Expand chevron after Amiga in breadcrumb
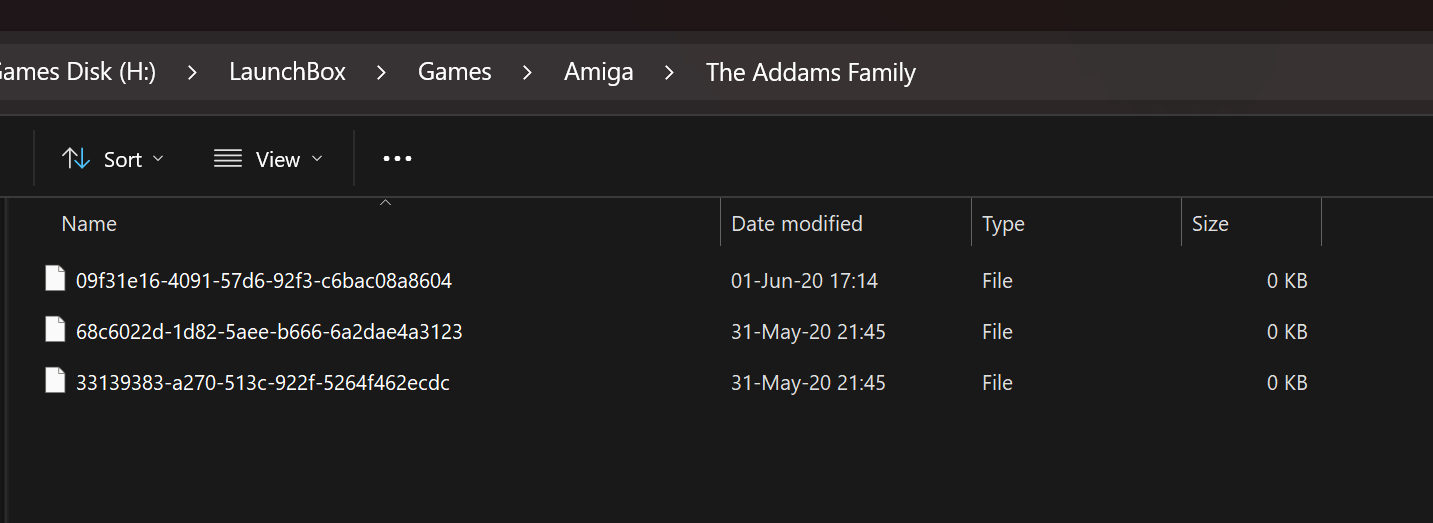The height and width of the screenshot is (523, 1433). [x=669, y=72]
